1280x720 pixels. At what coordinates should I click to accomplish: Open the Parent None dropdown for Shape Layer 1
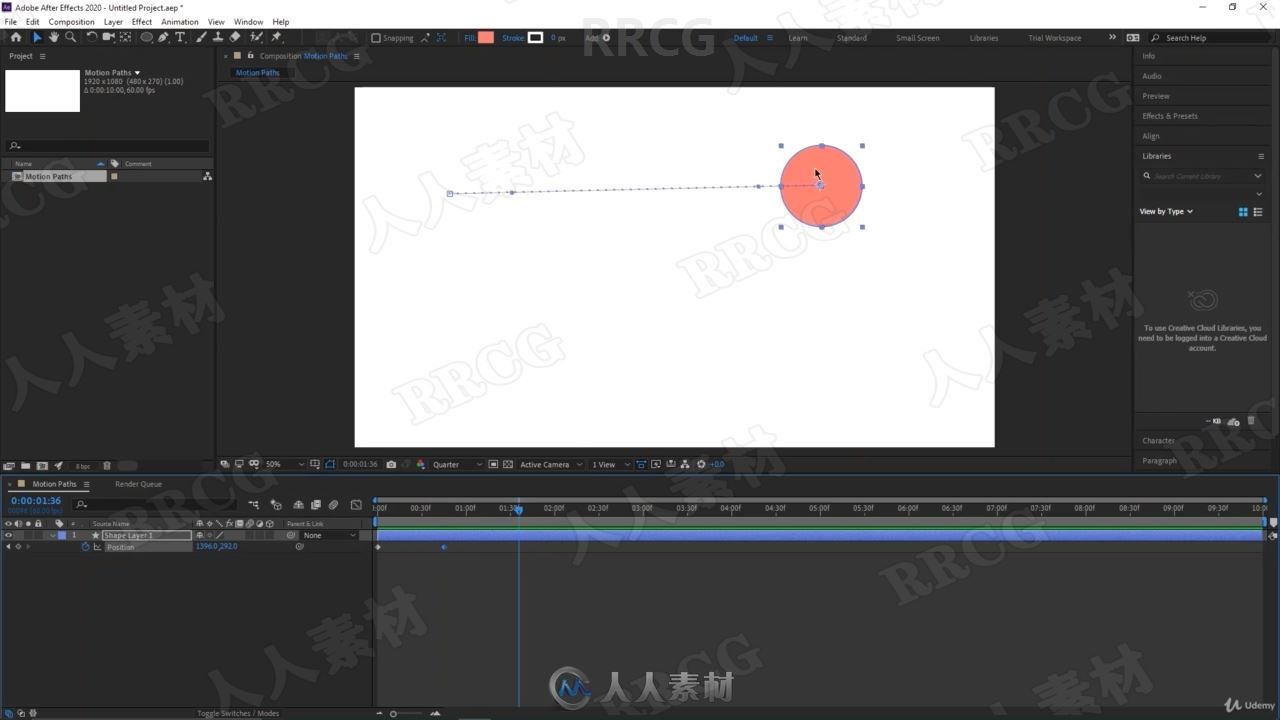click(329, 535)
